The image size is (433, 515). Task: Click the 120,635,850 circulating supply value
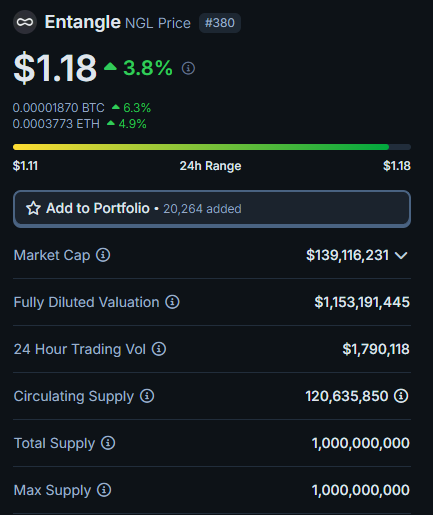point(347,396)
